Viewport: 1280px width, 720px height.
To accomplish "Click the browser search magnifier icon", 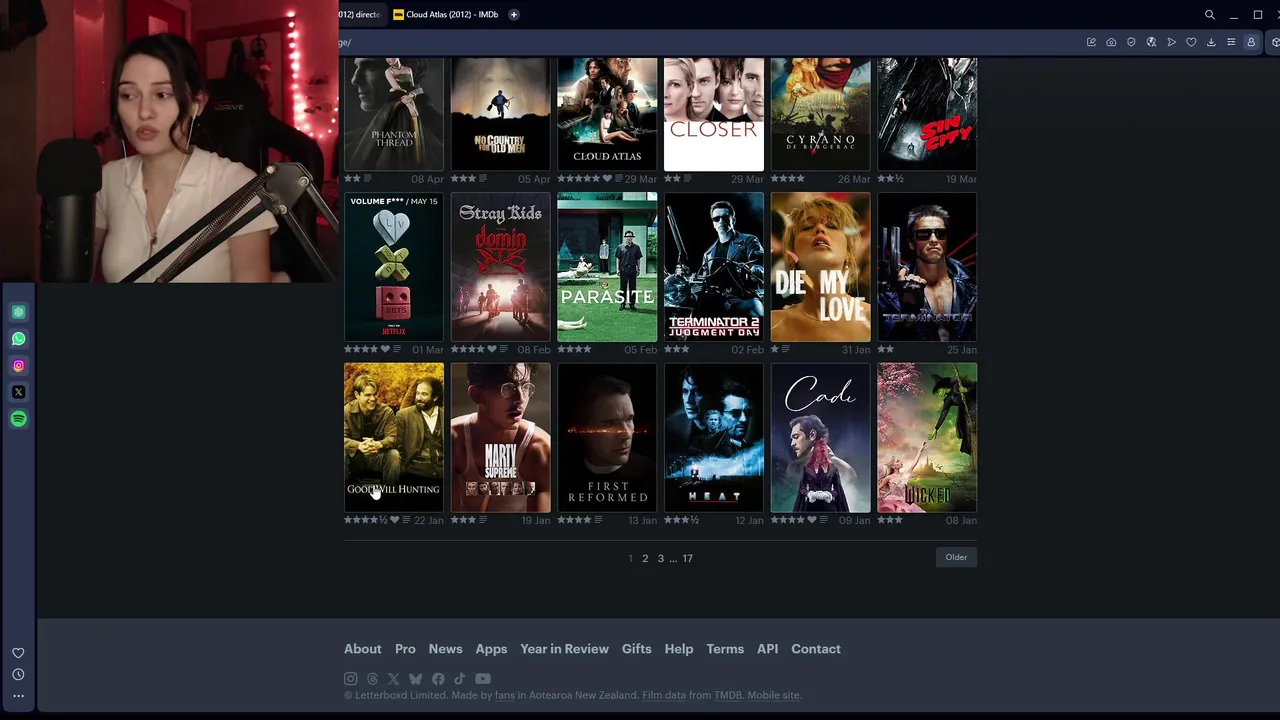I will [x=1210, y=15].
